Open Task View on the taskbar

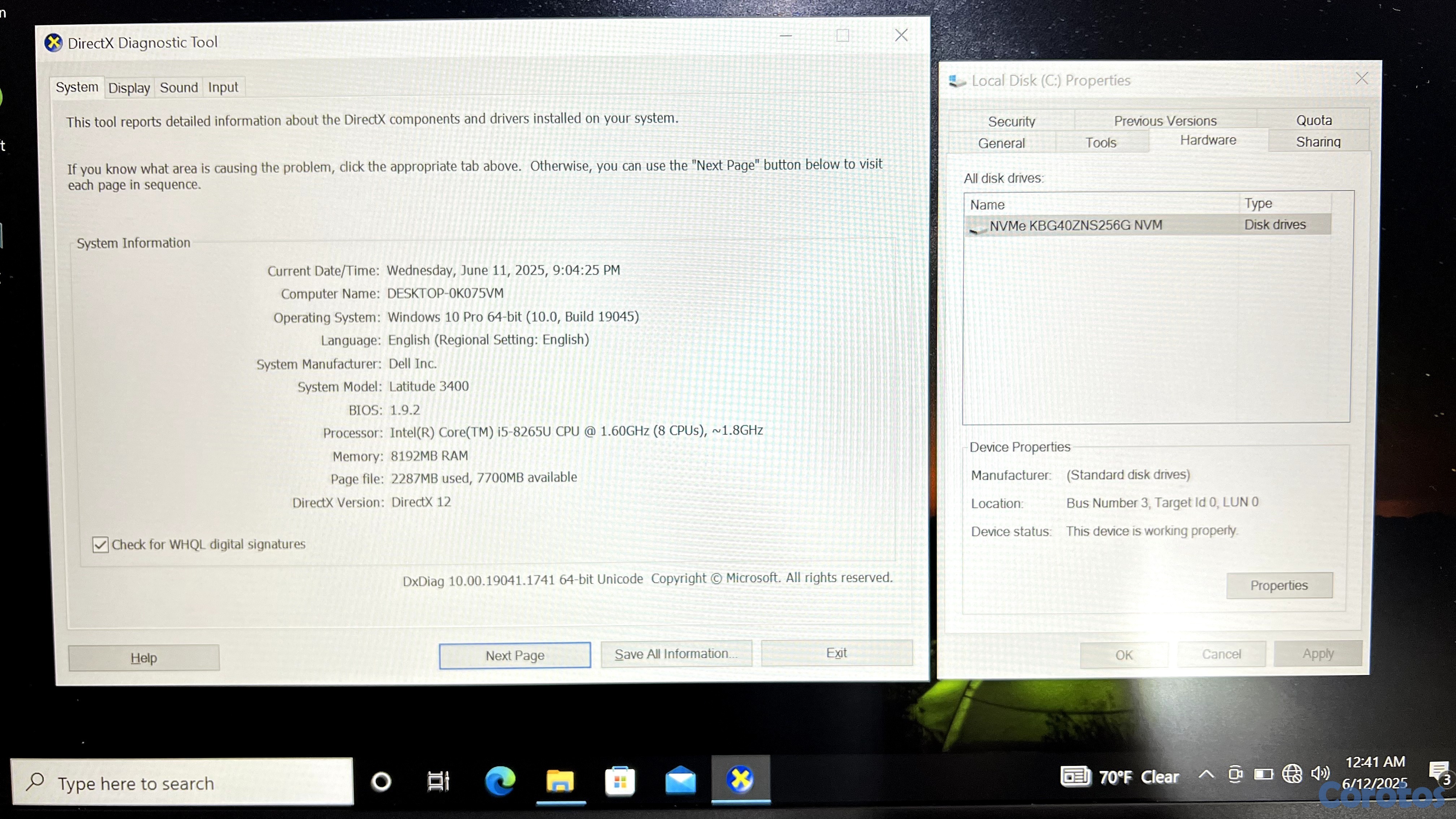point(437,781)
